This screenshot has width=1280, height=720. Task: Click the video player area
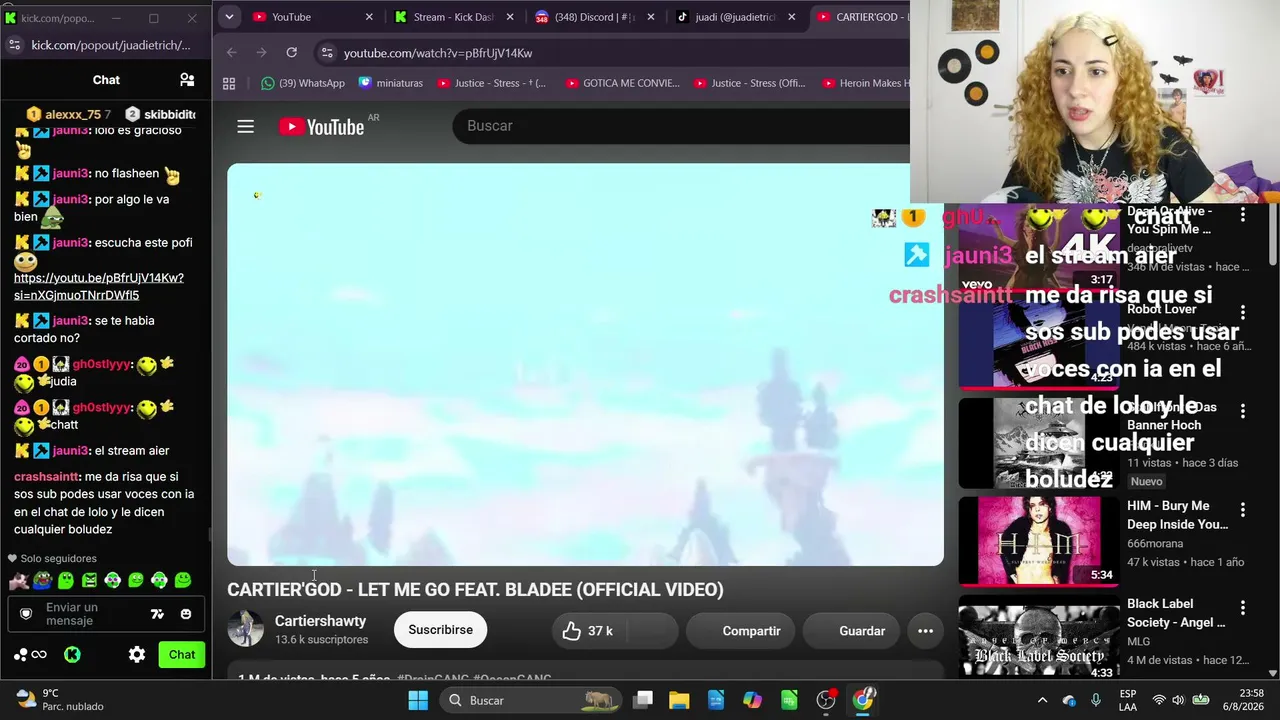585,365
